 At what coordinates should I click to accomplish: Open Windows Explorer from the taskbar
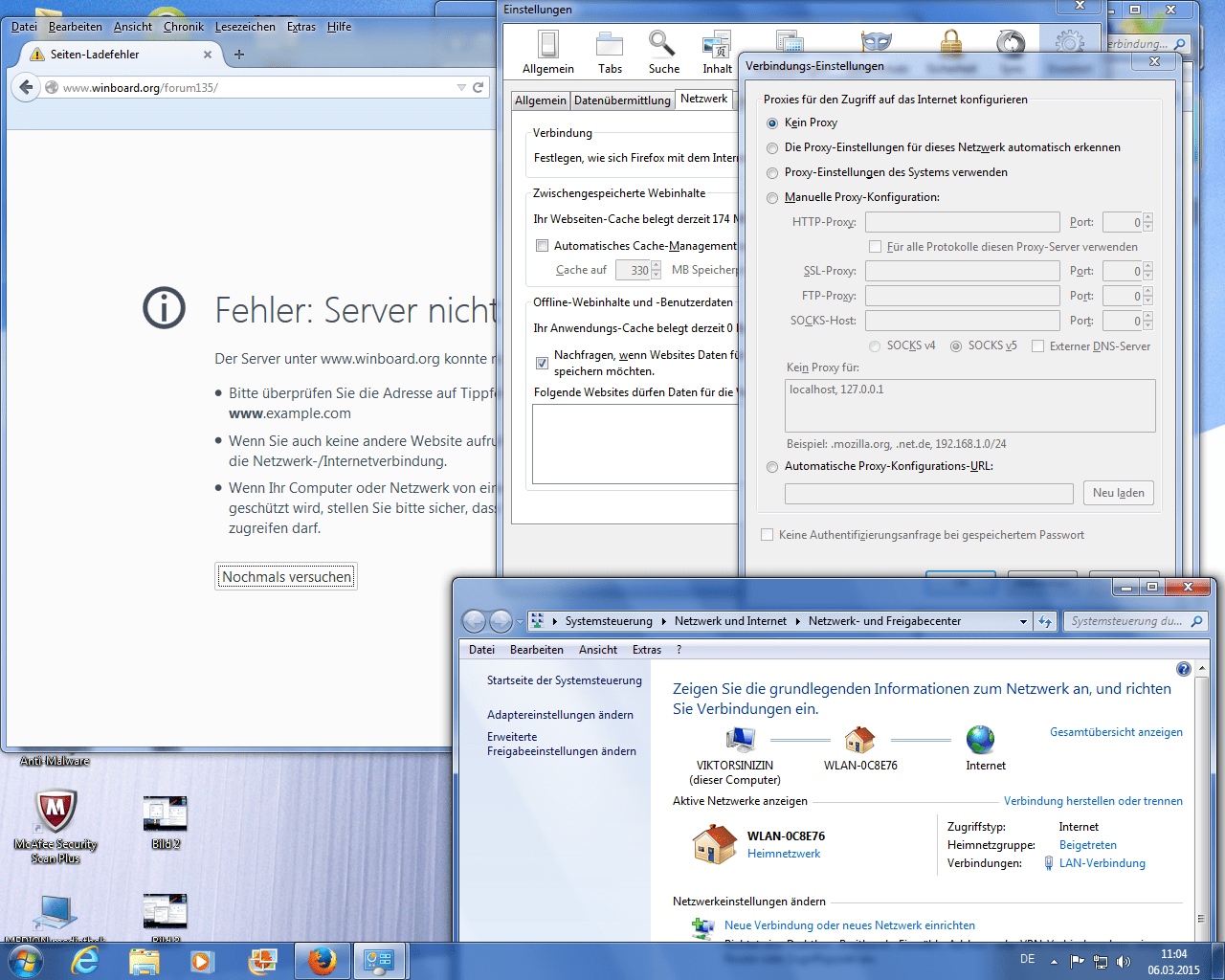145,961
